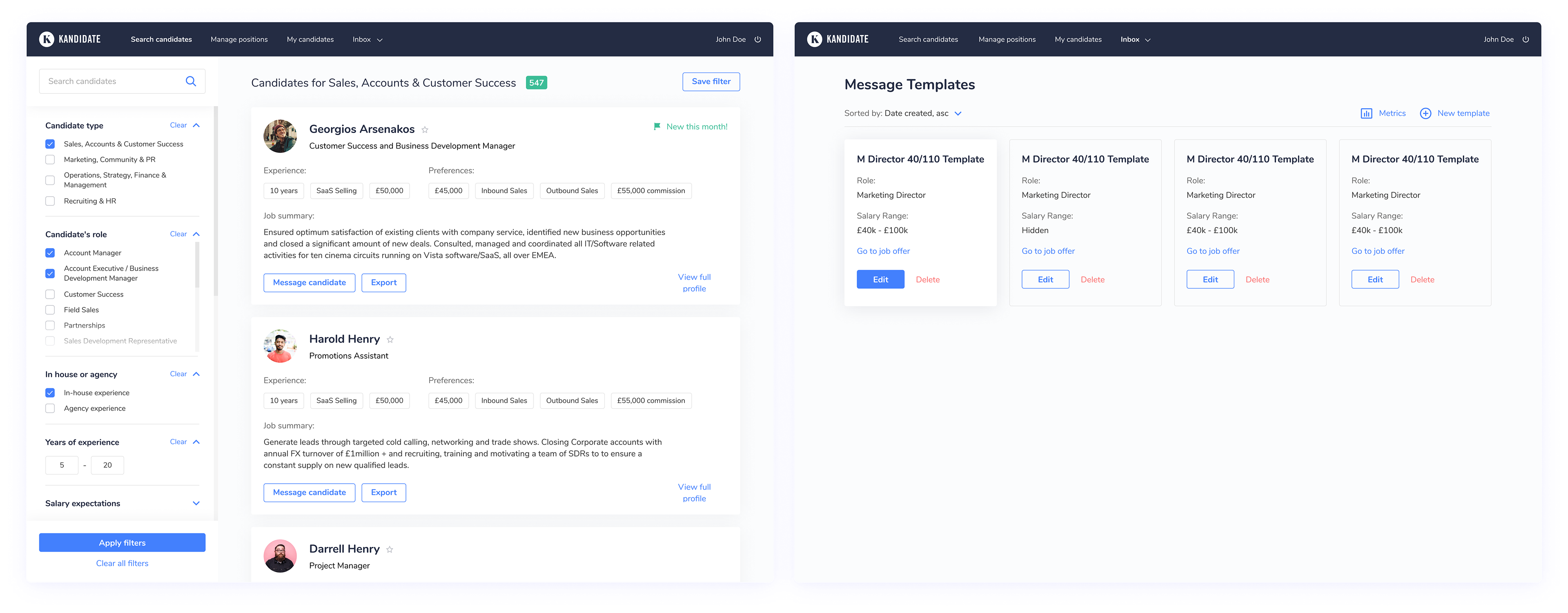
Task: Check Field Sales role
Action: pyautogui.click(x=50, y=310)
